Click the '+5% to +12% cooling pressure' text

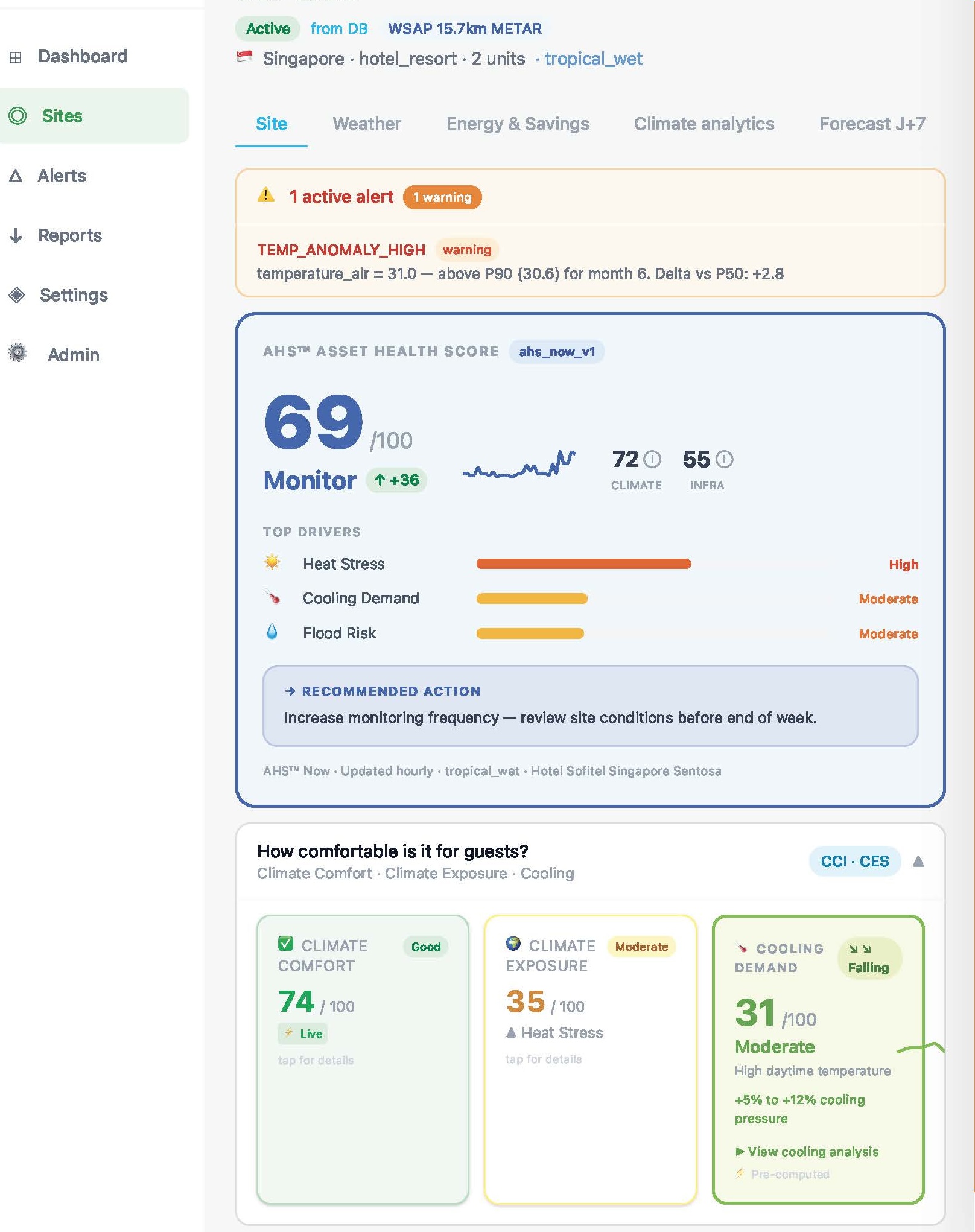coord(799,1109)
